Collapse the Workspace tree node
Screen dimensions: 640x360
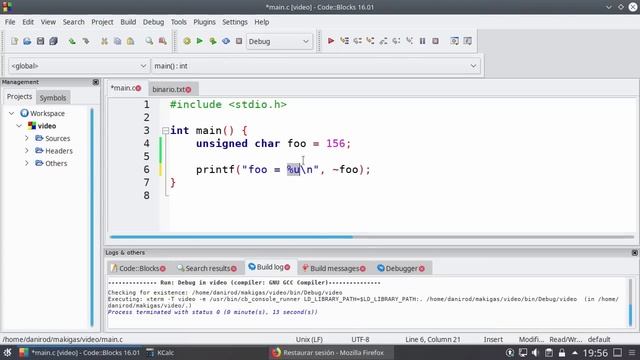(11, 113)
